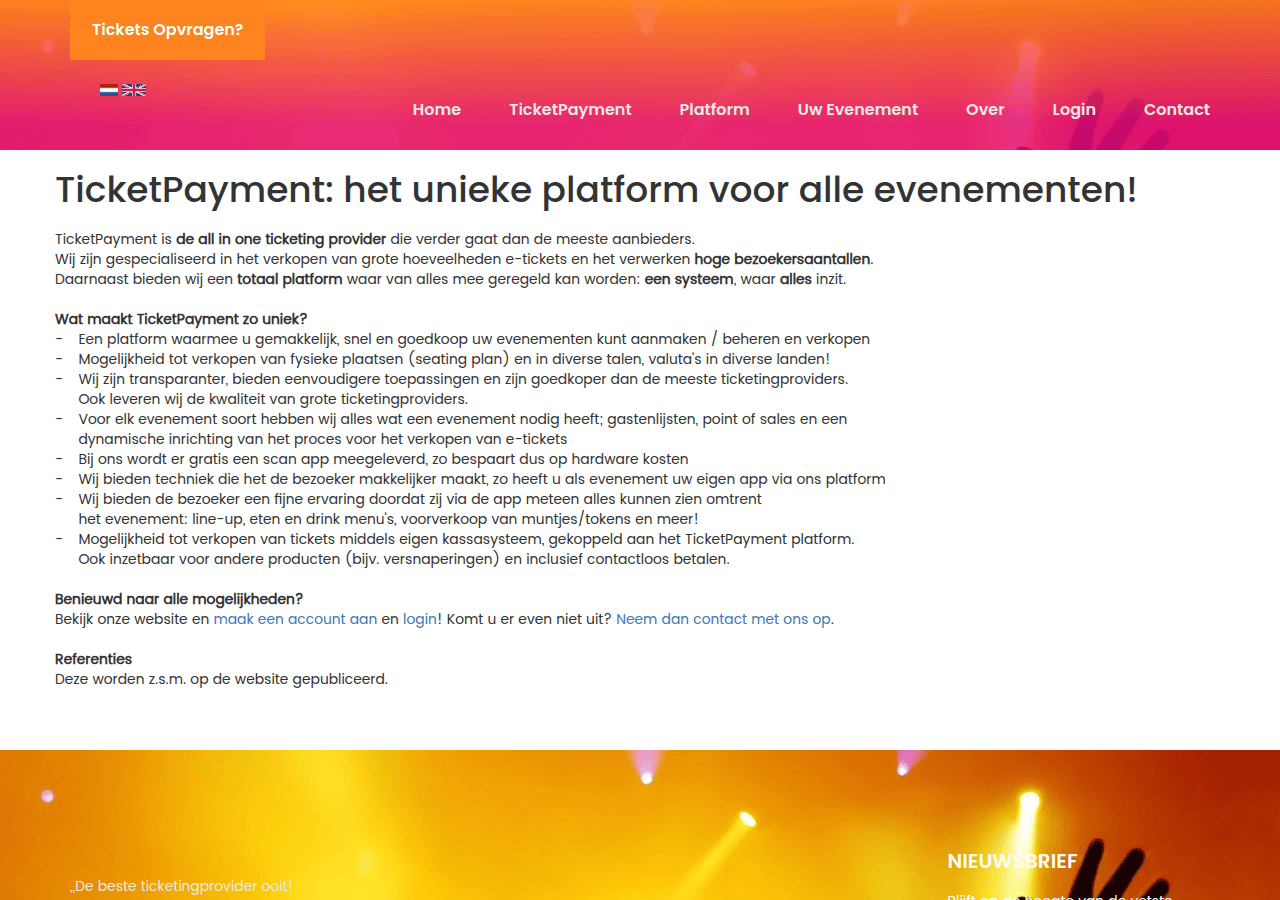Click the bold phrase 'totaal platform'
The height and width of the screenshot is (900, 1280).
pos(290,279)
